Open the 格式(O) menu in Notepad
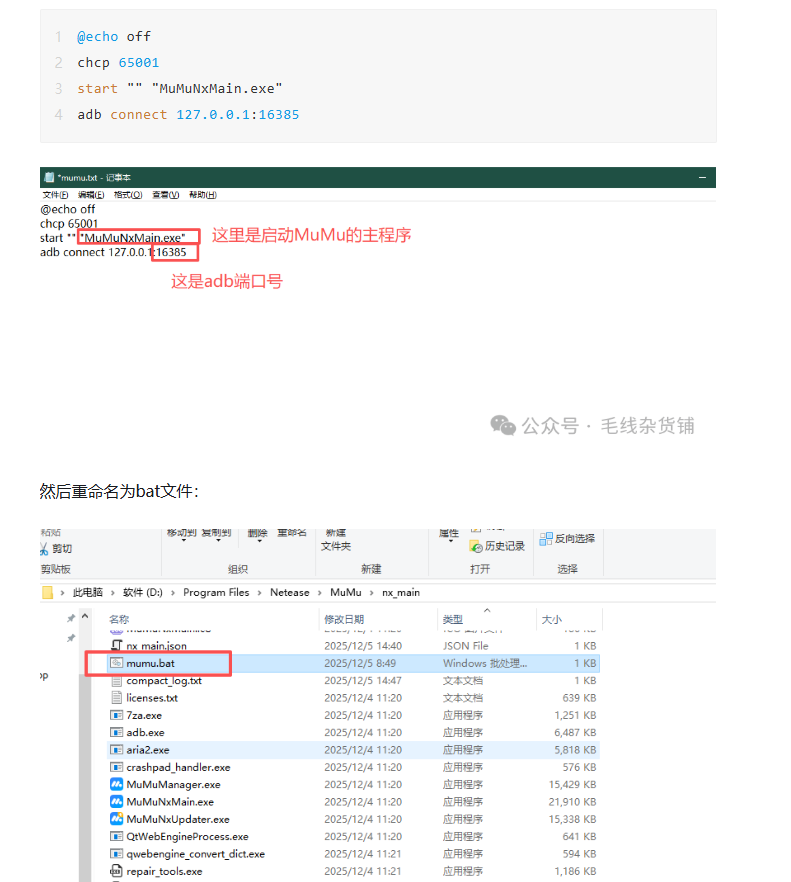 click(128, 195)
